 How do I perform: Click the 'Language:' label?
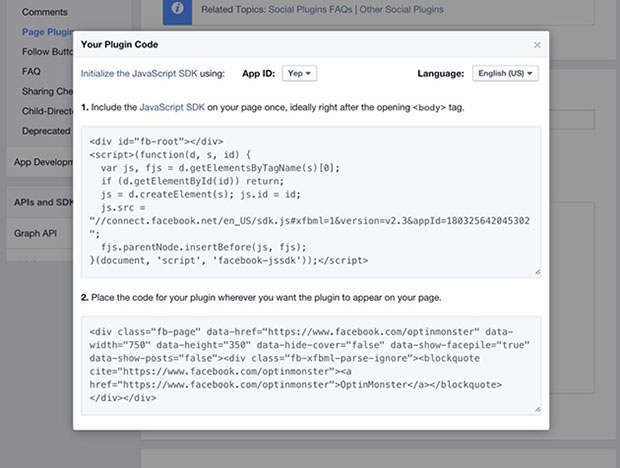[441, 74]
